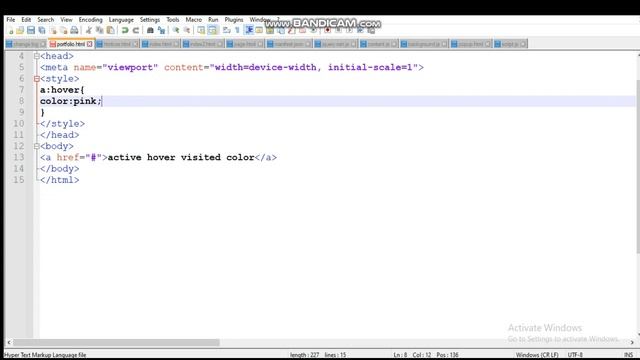
Task: Open the Tools menu
Action: click(x=173, y=20)
